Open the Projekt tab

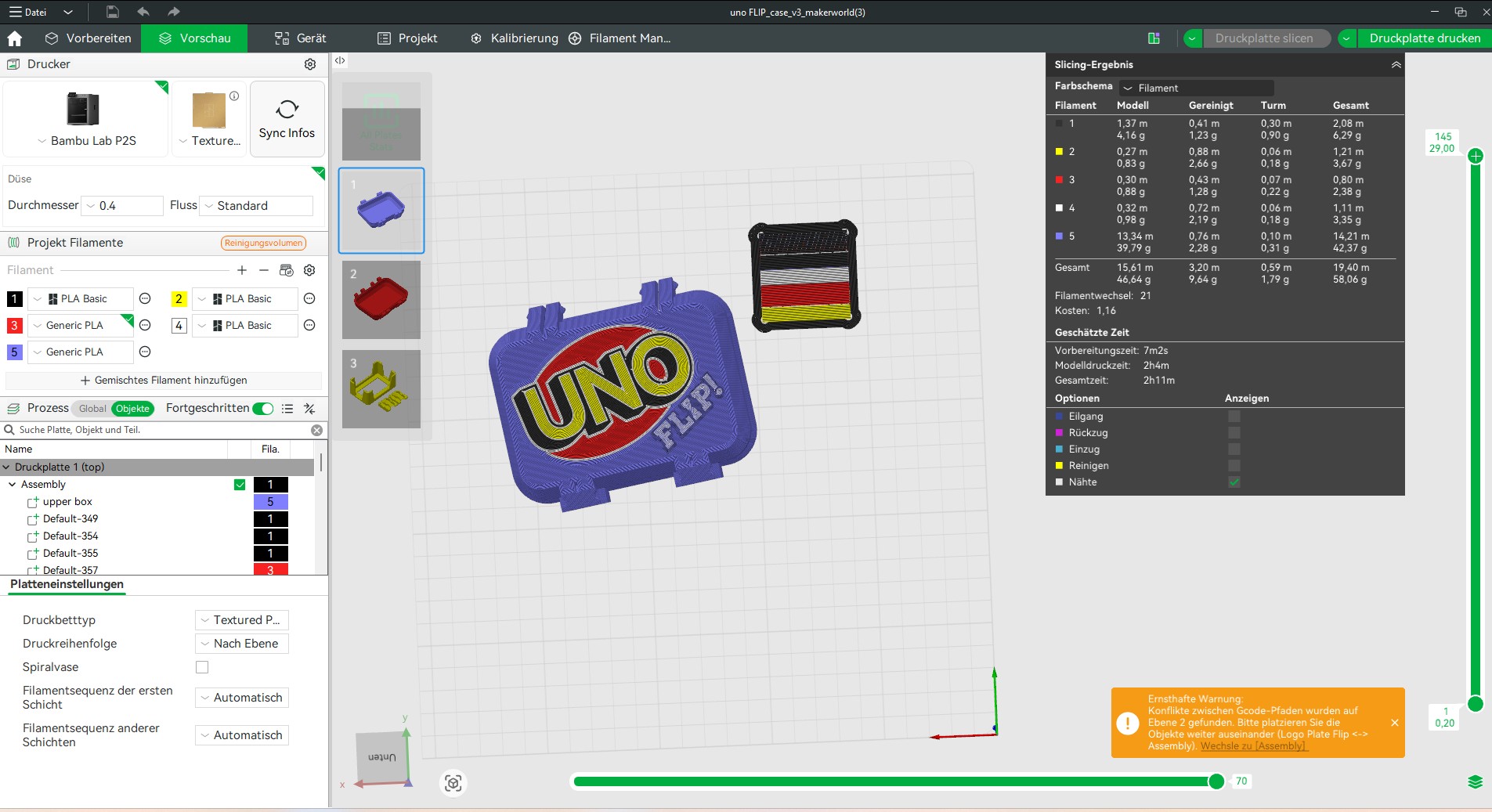[407, 38]
